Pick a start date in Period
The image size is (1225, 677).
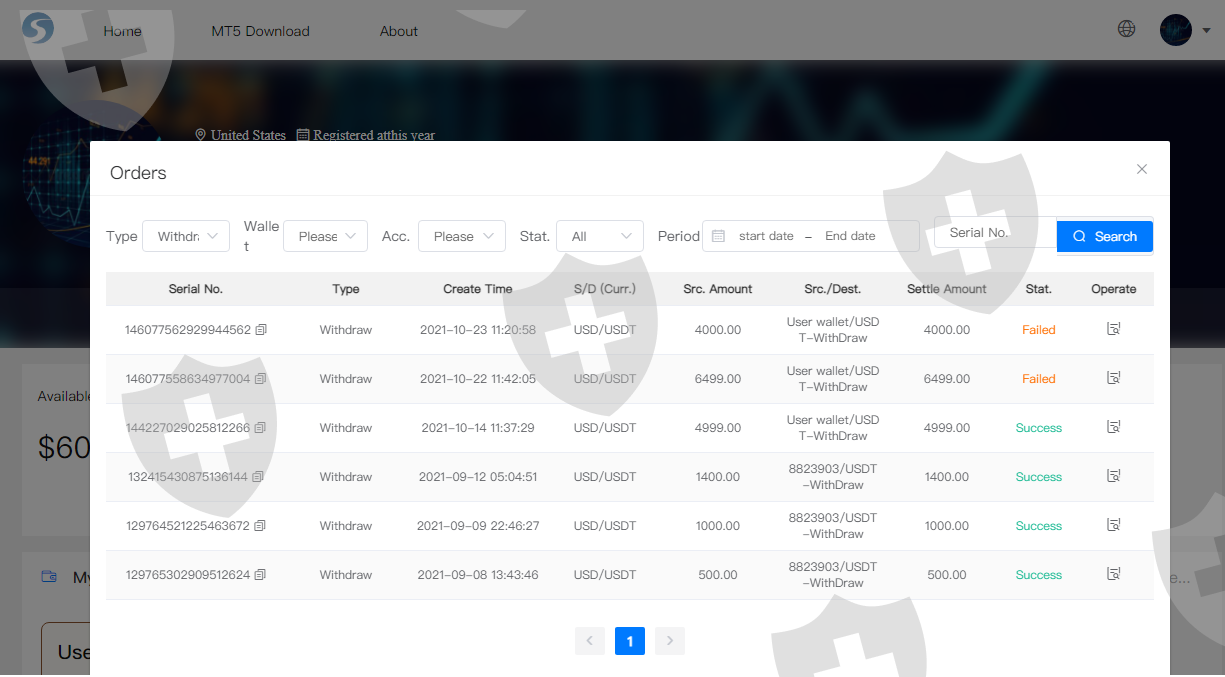point(766,237)
